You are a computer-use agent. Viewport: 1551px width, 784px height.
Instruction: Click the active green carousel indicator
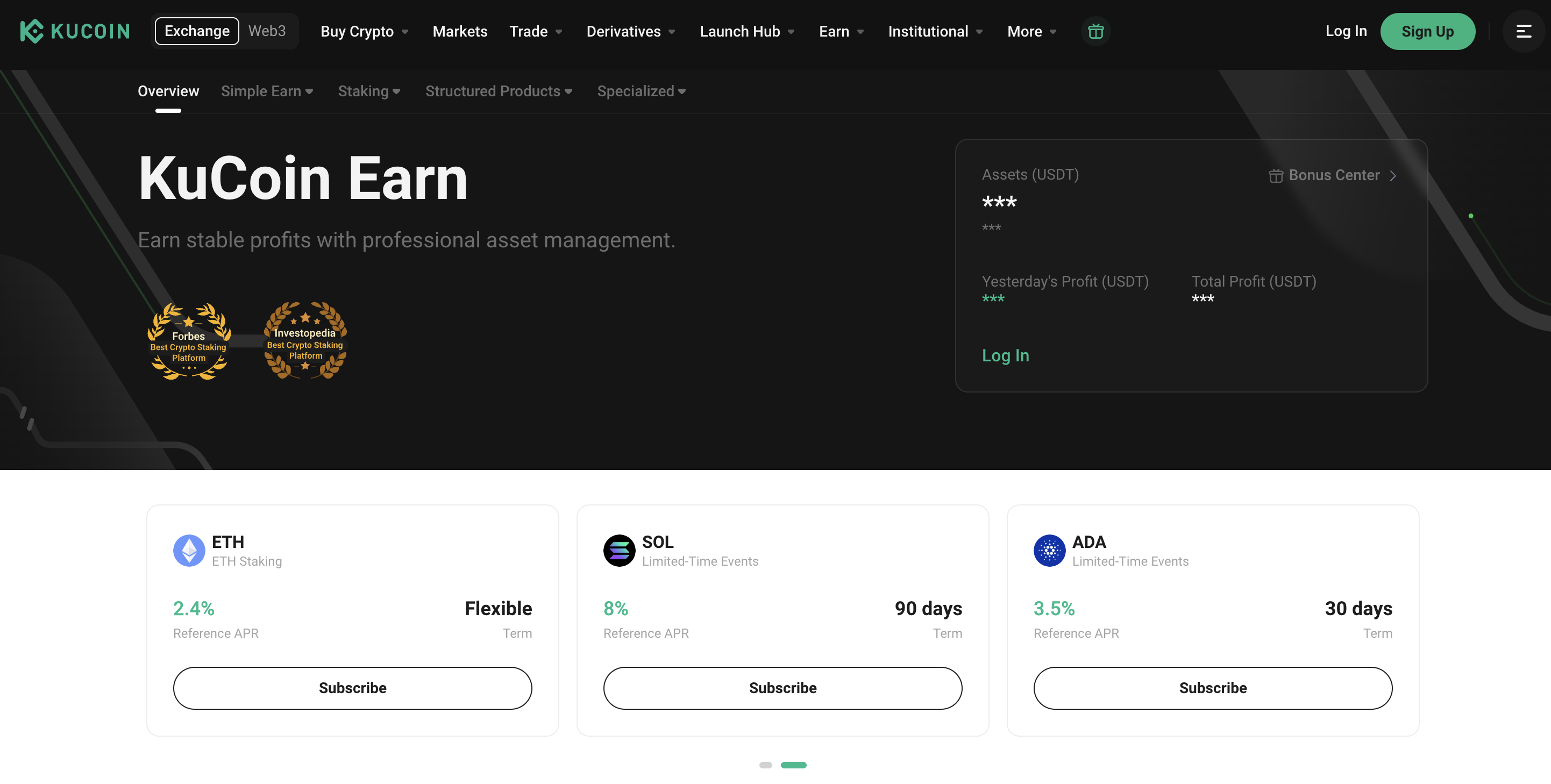pyautogui.click(x=793, y=765)
